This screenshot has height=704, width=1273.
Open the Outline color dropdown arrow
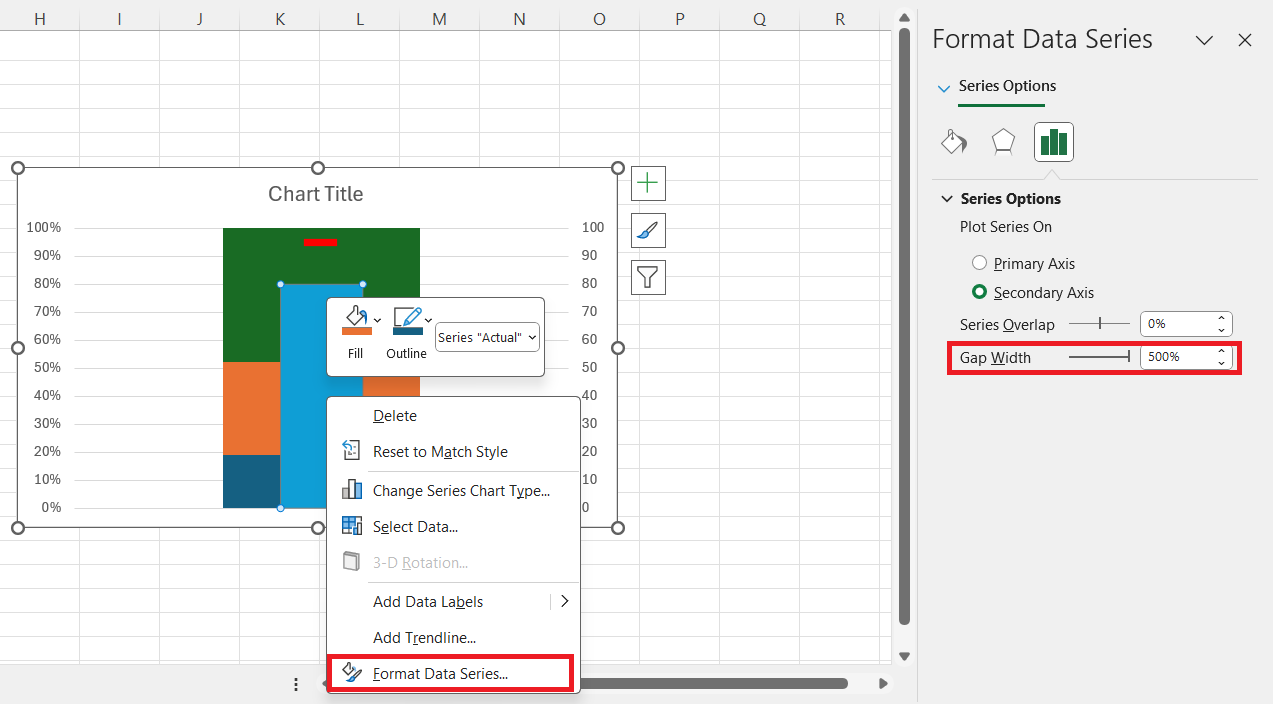[x=429, y=320]
